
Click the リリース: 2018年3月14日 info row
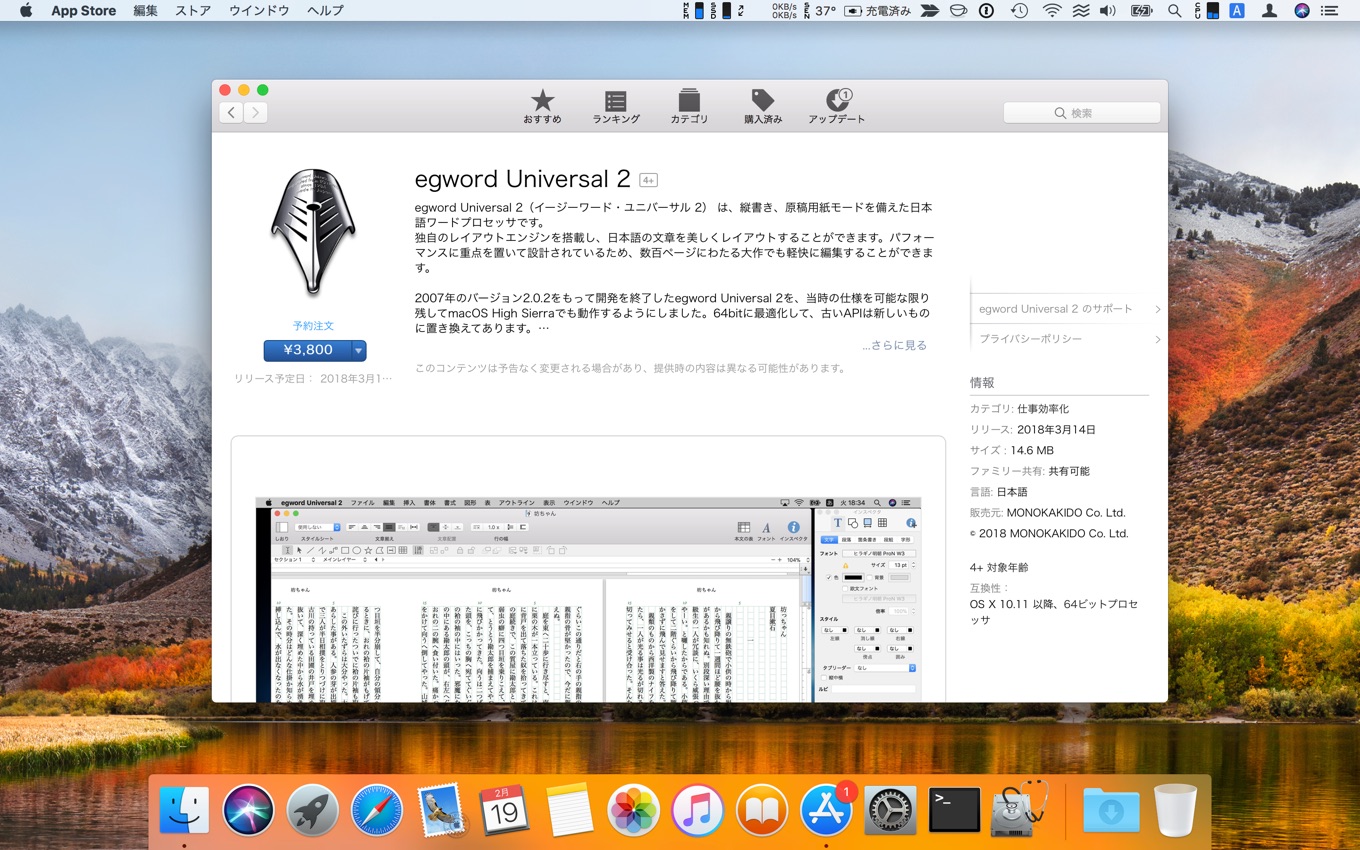1033,430
